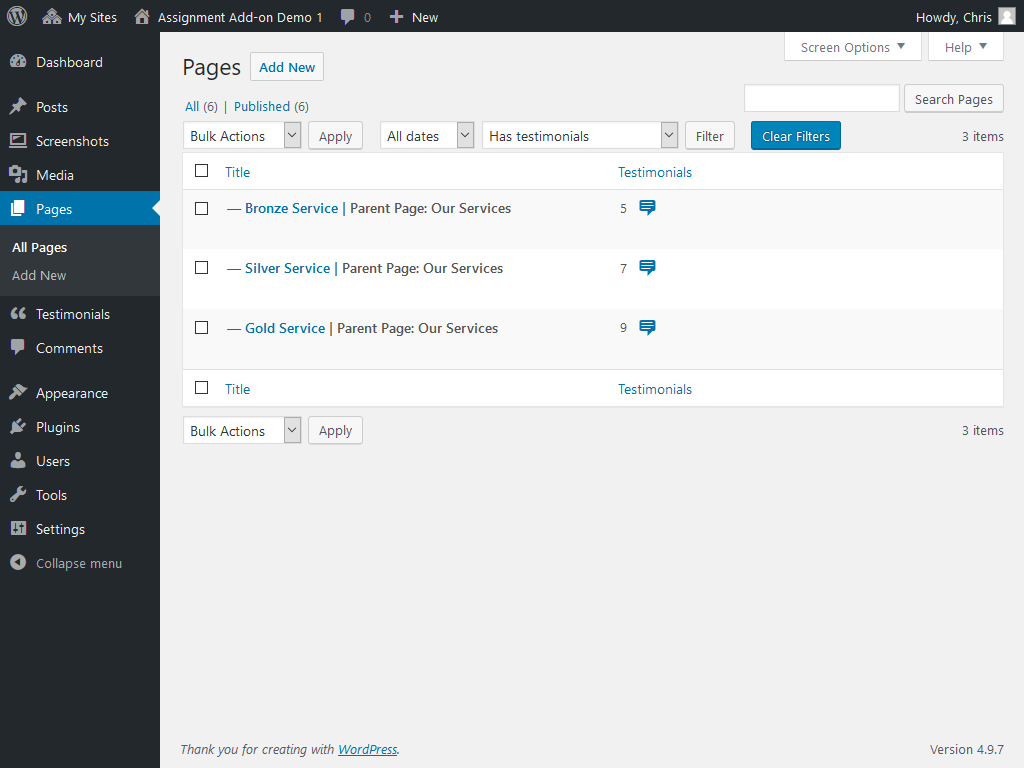Select the All Pages submenu item

pyautogui.click(x=39, y=248)
